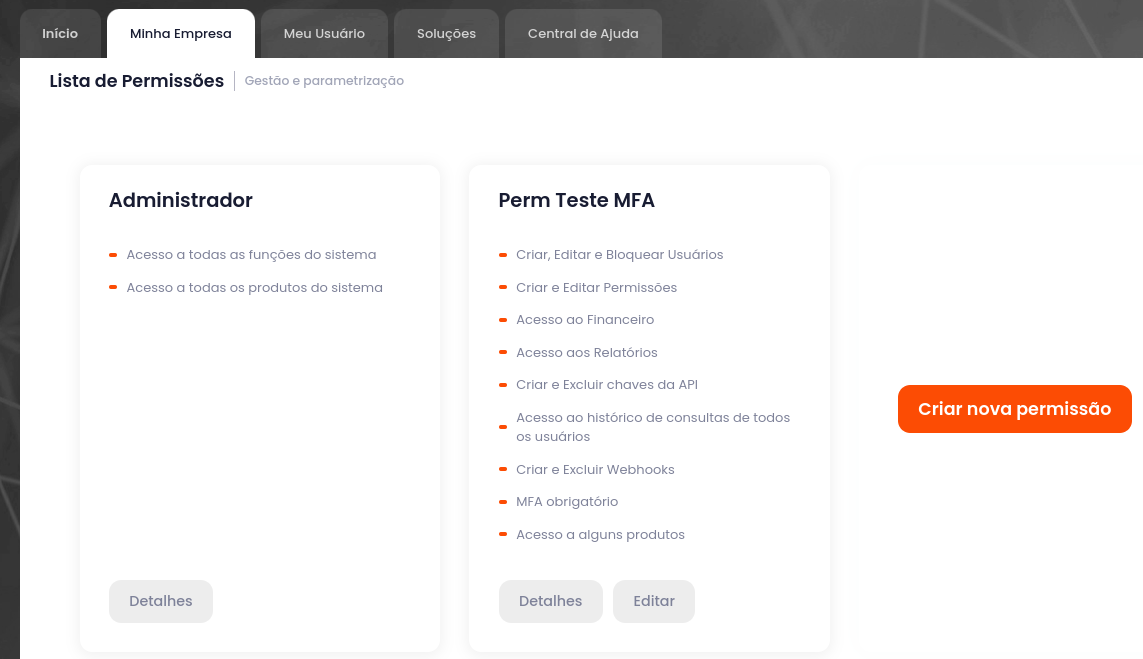The width and height of the screenshot is (1143, 659).
Task: Open Detalhes for Perm Teste MFA
Action: (550, 601)
